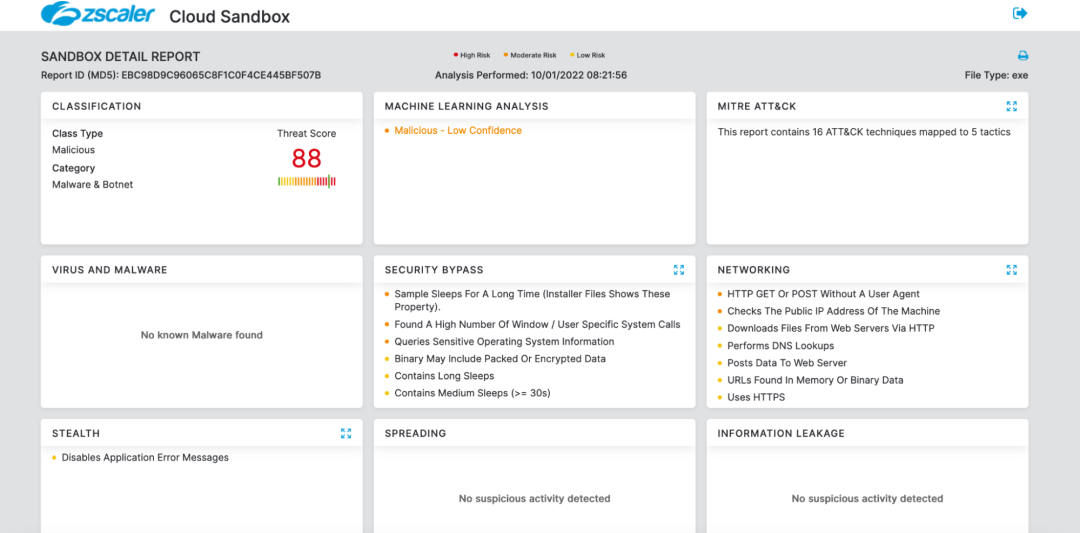Click 'Performs DNS Lookups' entry
Image resolution: width=1080 pixels, height=533 pixels.
click(780, 346)
